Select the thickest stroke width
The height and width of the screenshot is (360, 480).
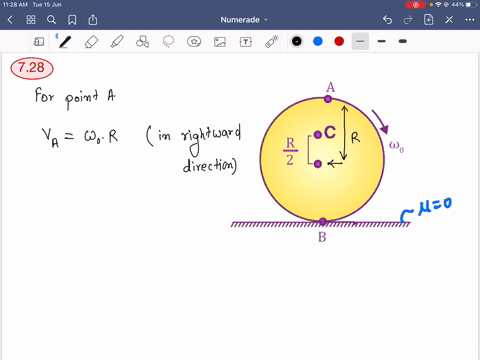pyautogui.click(x=403, y=41)
